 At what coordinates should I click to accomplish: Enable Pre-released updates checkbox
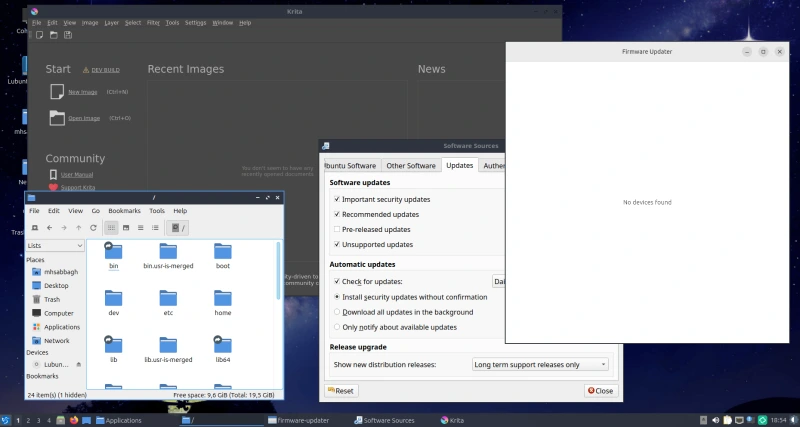tap(337, 230)
